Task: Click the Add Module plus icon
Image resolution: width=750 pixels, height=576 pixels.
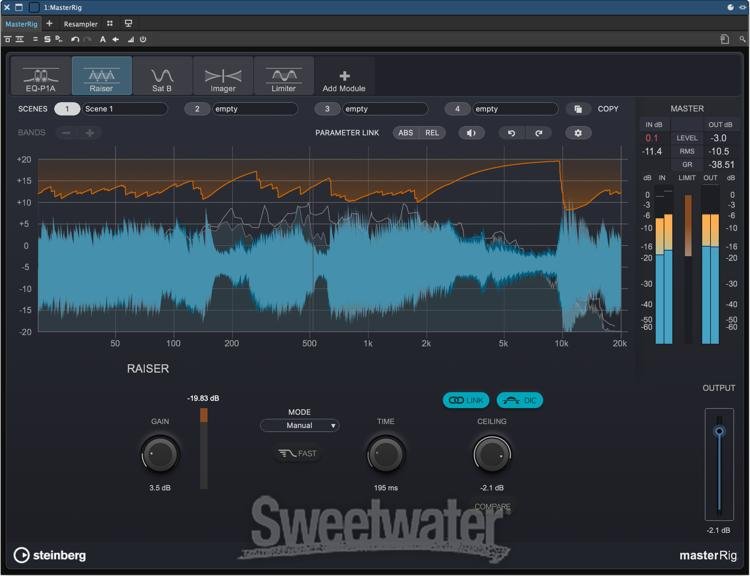Action: [x=344, y=75]
